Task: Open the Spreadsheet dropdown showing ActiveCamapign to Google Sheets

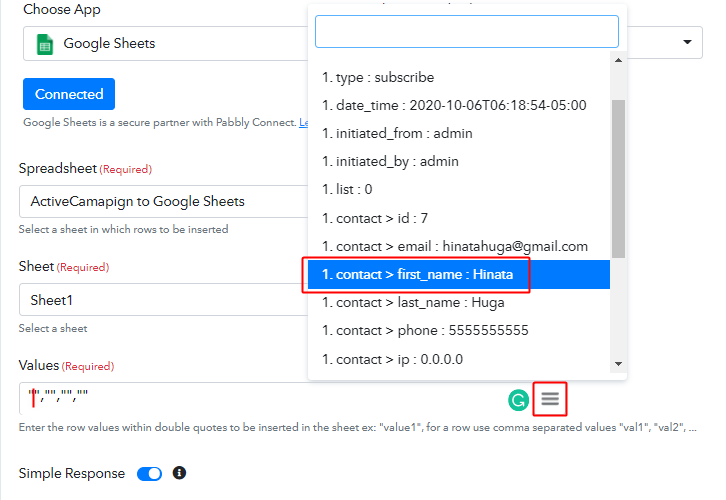Action: pyautogui.click(x=163, y=201)
